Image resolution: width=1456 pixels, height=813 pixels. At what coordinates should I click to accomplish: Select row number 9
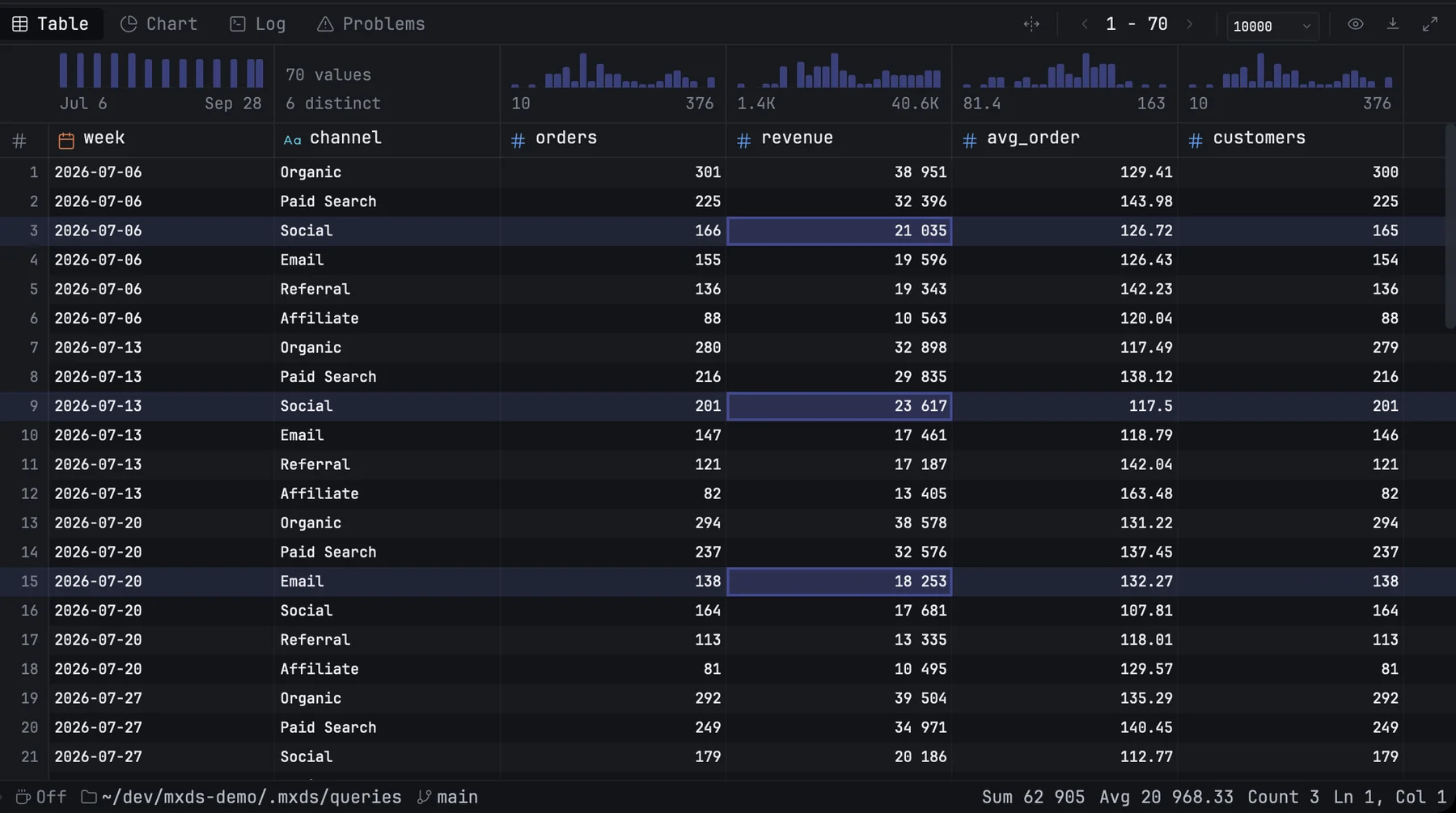click(x=24, y=406)
